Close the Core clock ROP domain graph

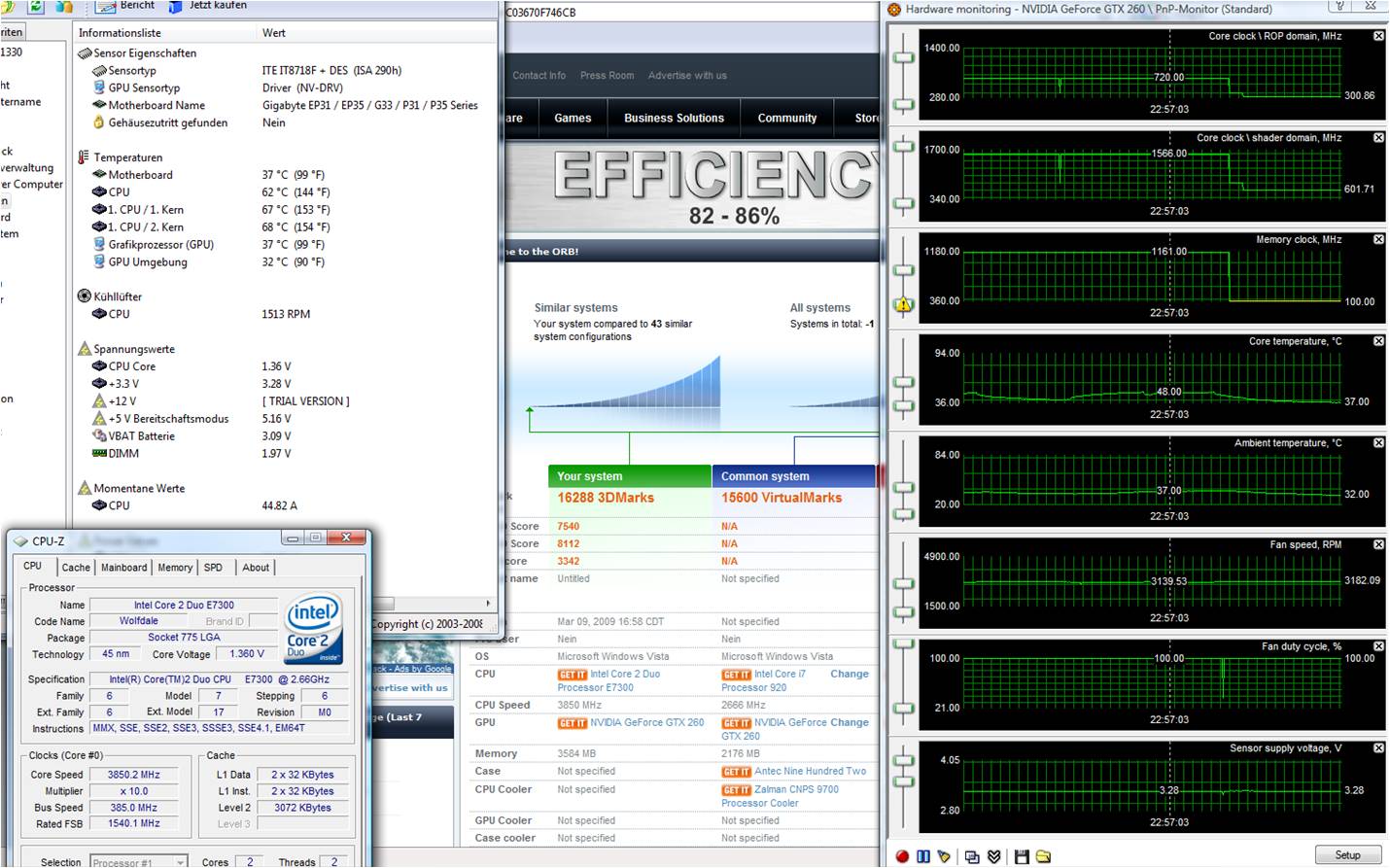[1378, 36]
